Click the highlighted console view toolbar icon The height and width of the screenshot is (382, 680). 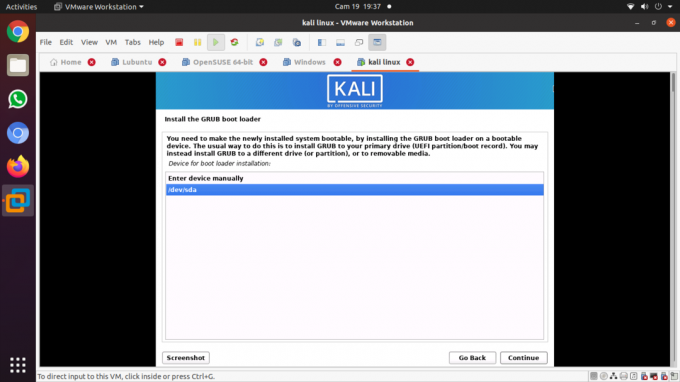pyautogui.click(x=377, y=42)
